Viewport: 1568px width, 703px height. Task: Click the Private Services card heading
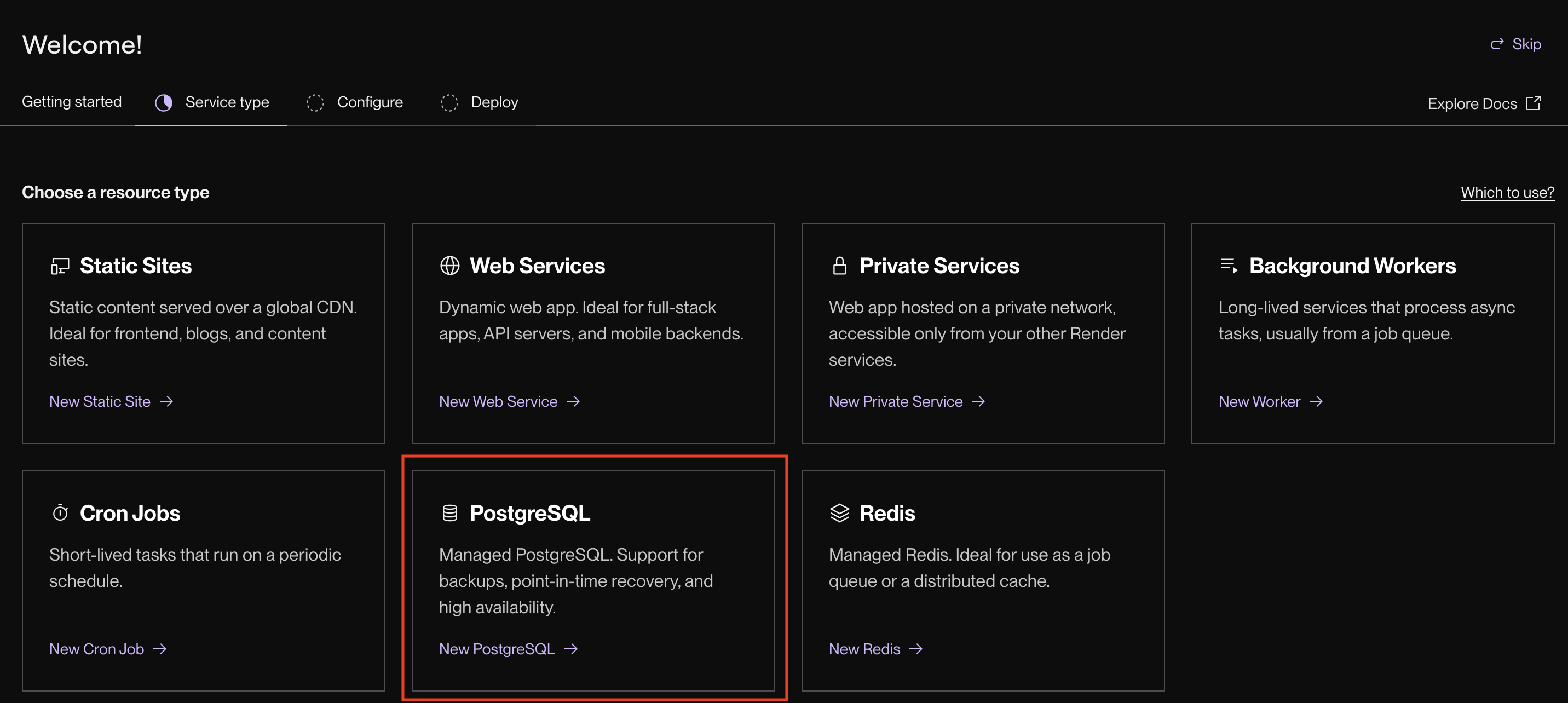click(939, 266)
